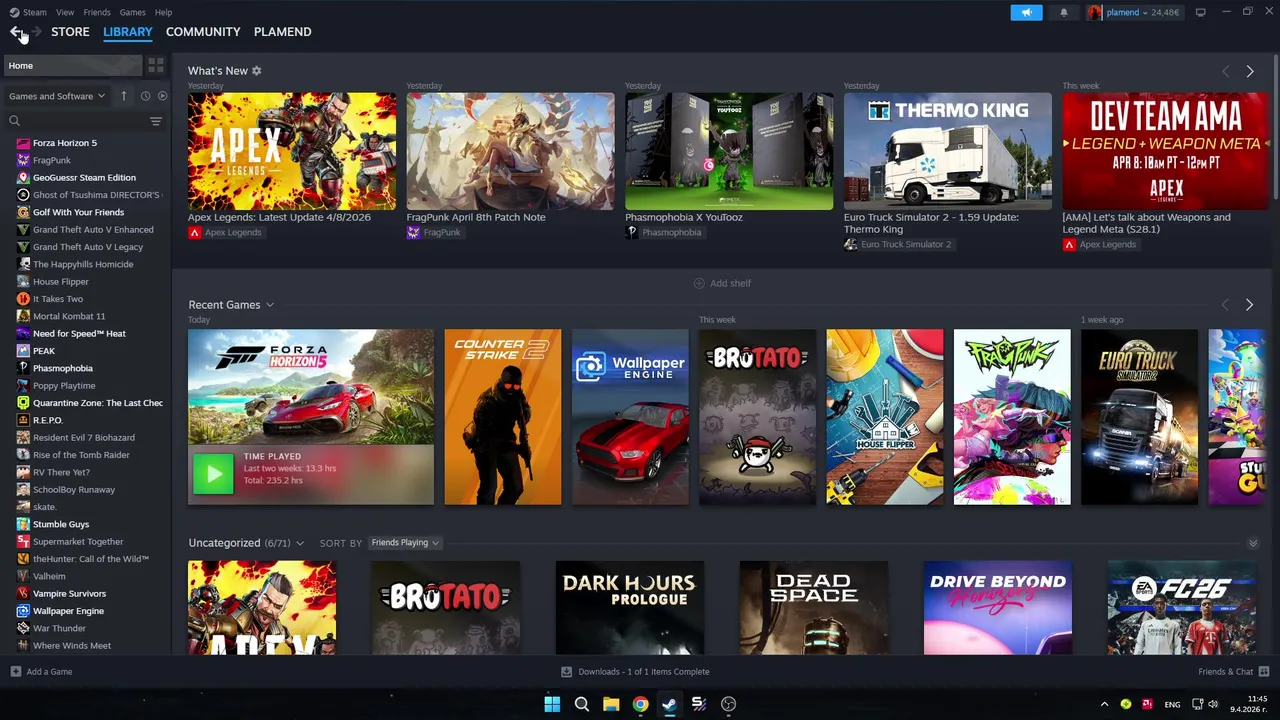Open the Games and Software dropdown
Image resolution: width=1280 pixels, height=720 pixels.
click(57, 96)
